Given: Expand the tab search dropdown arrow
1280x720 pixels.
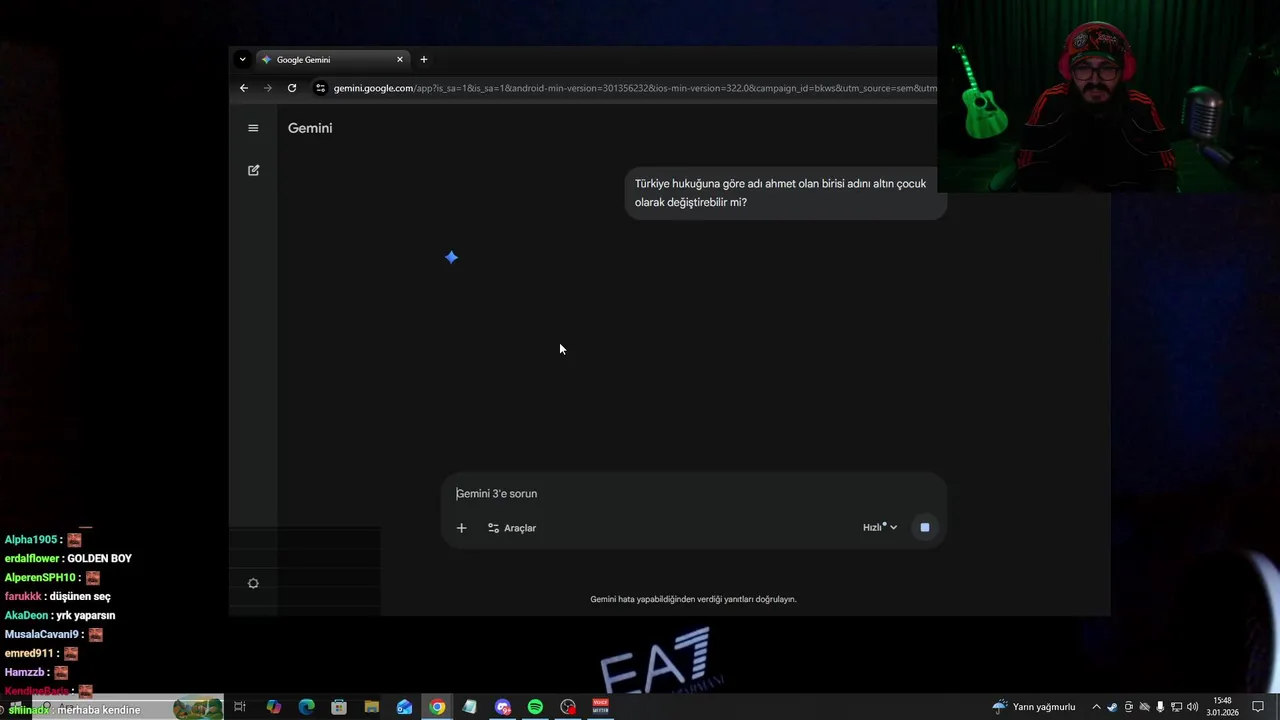Looking at the screenshot, I should tap(242, 60).
